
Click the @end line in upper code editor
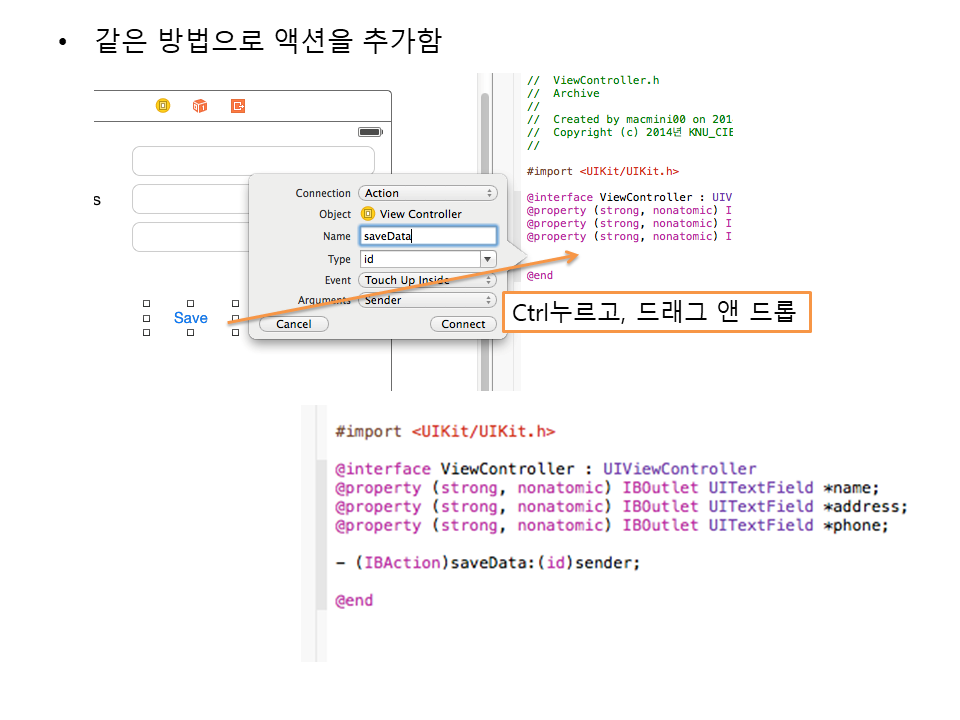(540, 275)
